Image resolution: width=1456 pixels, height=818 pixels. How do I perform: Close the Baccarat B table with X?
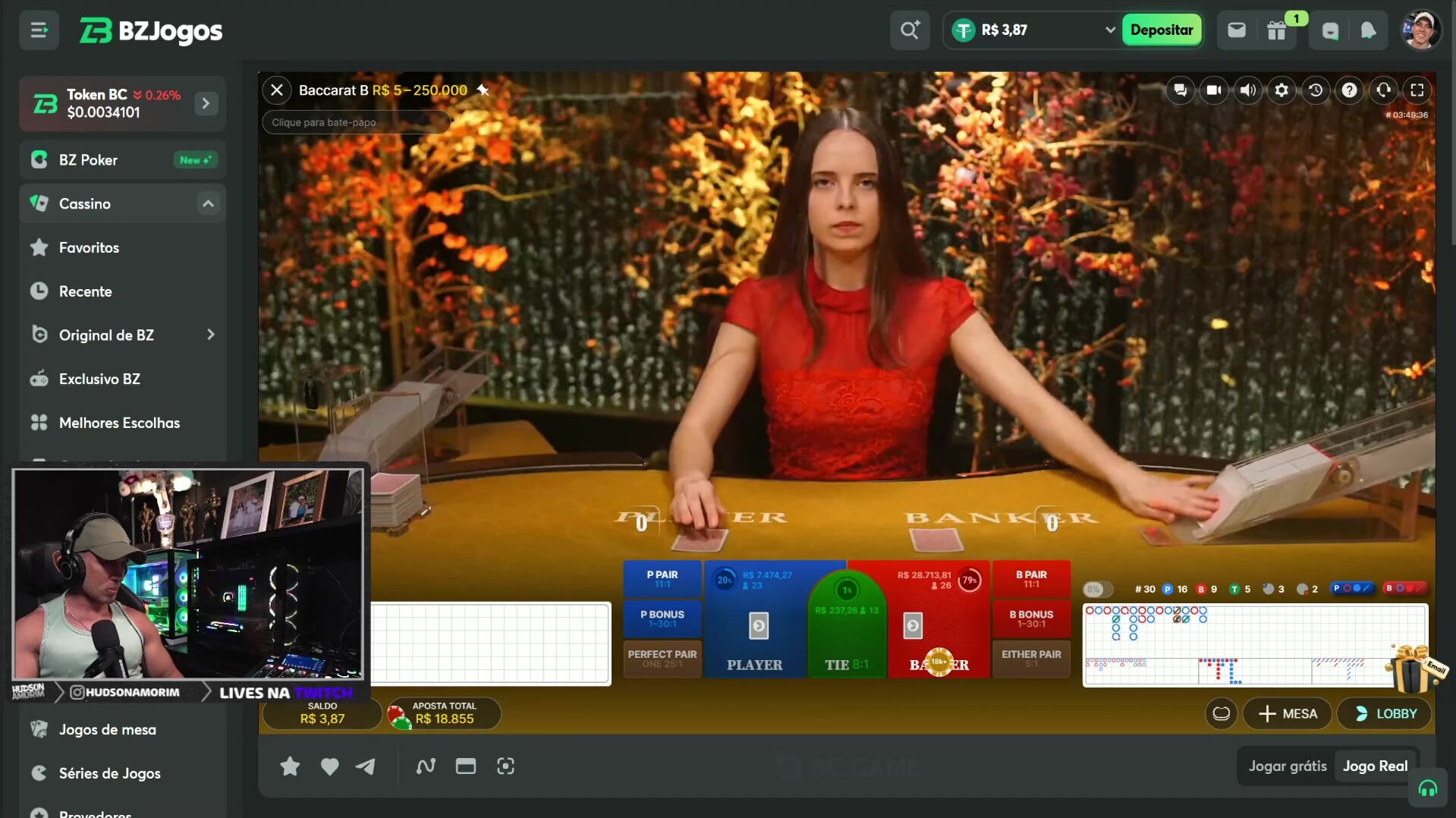277,90
